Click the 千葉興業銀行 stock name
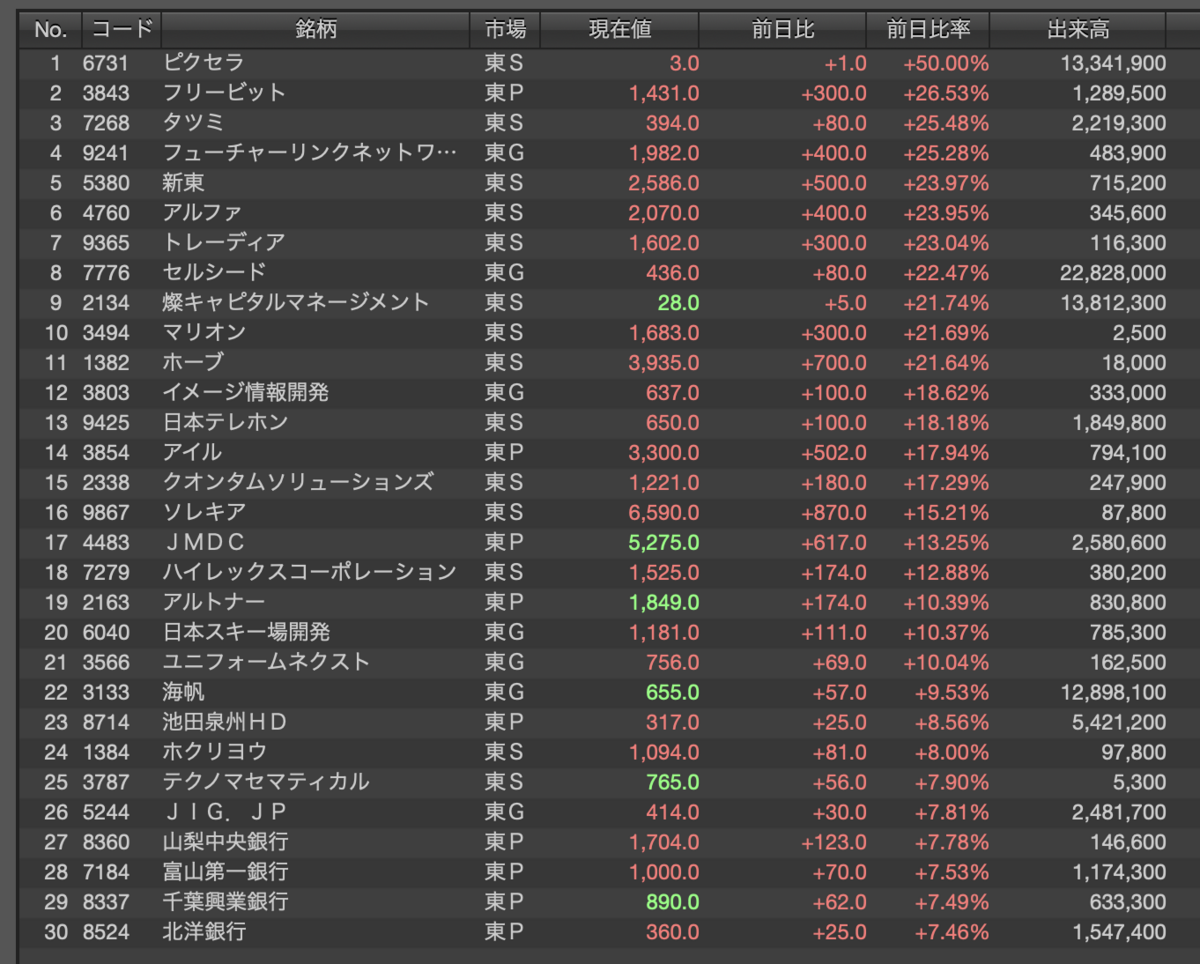The height and width of the screenshot is (964, 1200). [x=225, y=901]
